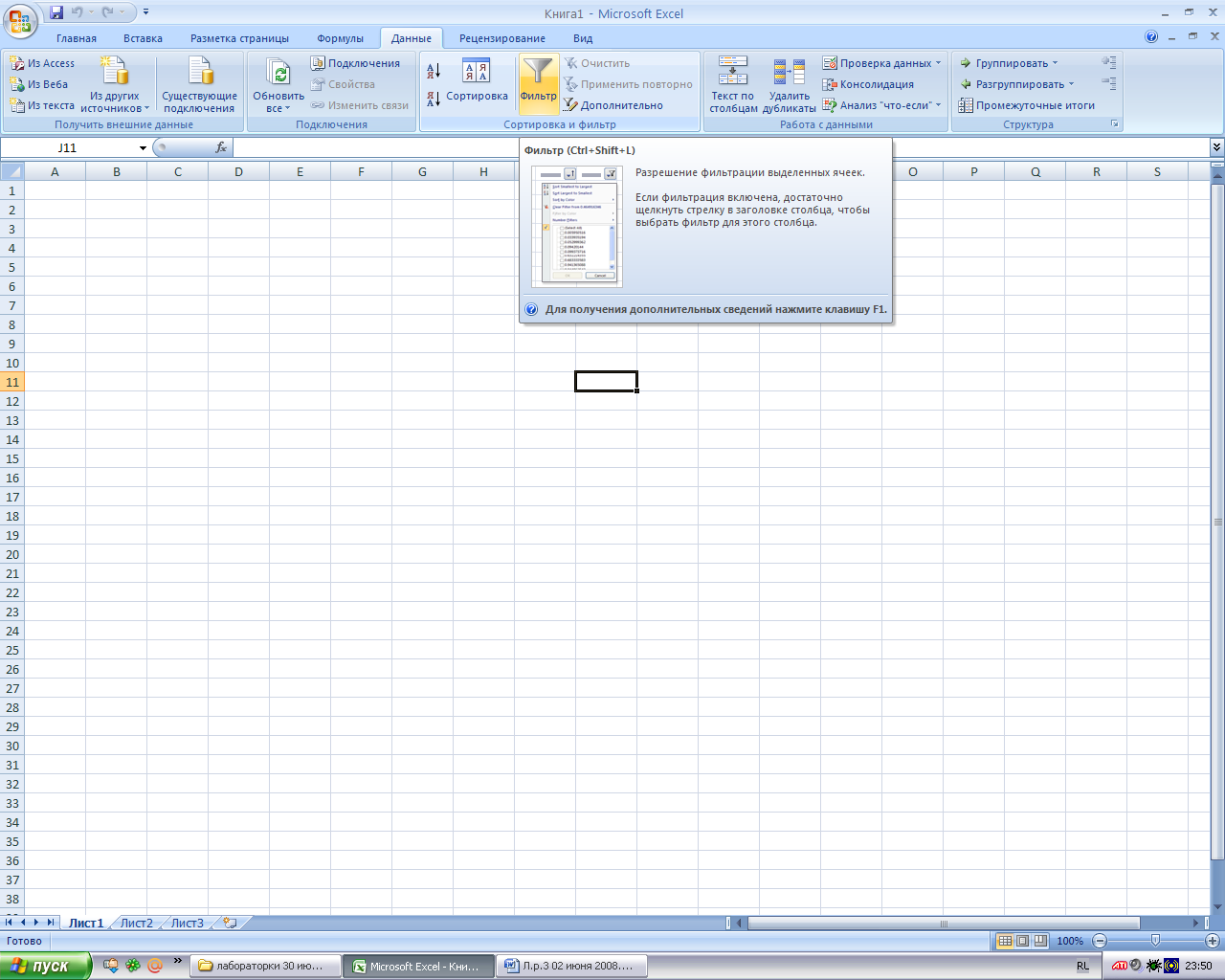Import data From Web (Из Веба)
This screenshot has height=980, width=1225.
[39, 84]
